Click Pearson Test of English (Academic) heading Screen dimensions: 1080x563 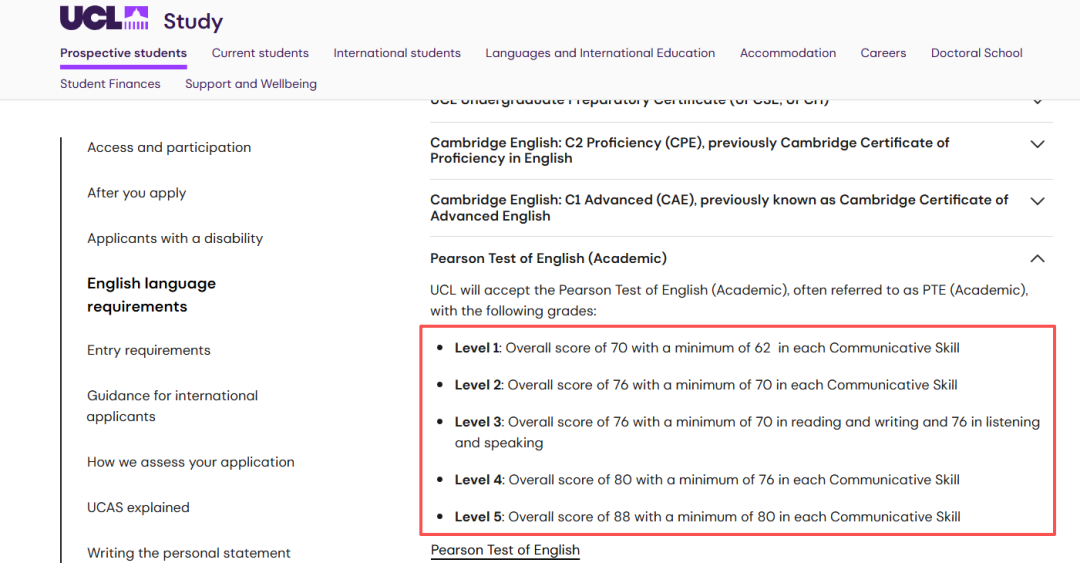548,258
